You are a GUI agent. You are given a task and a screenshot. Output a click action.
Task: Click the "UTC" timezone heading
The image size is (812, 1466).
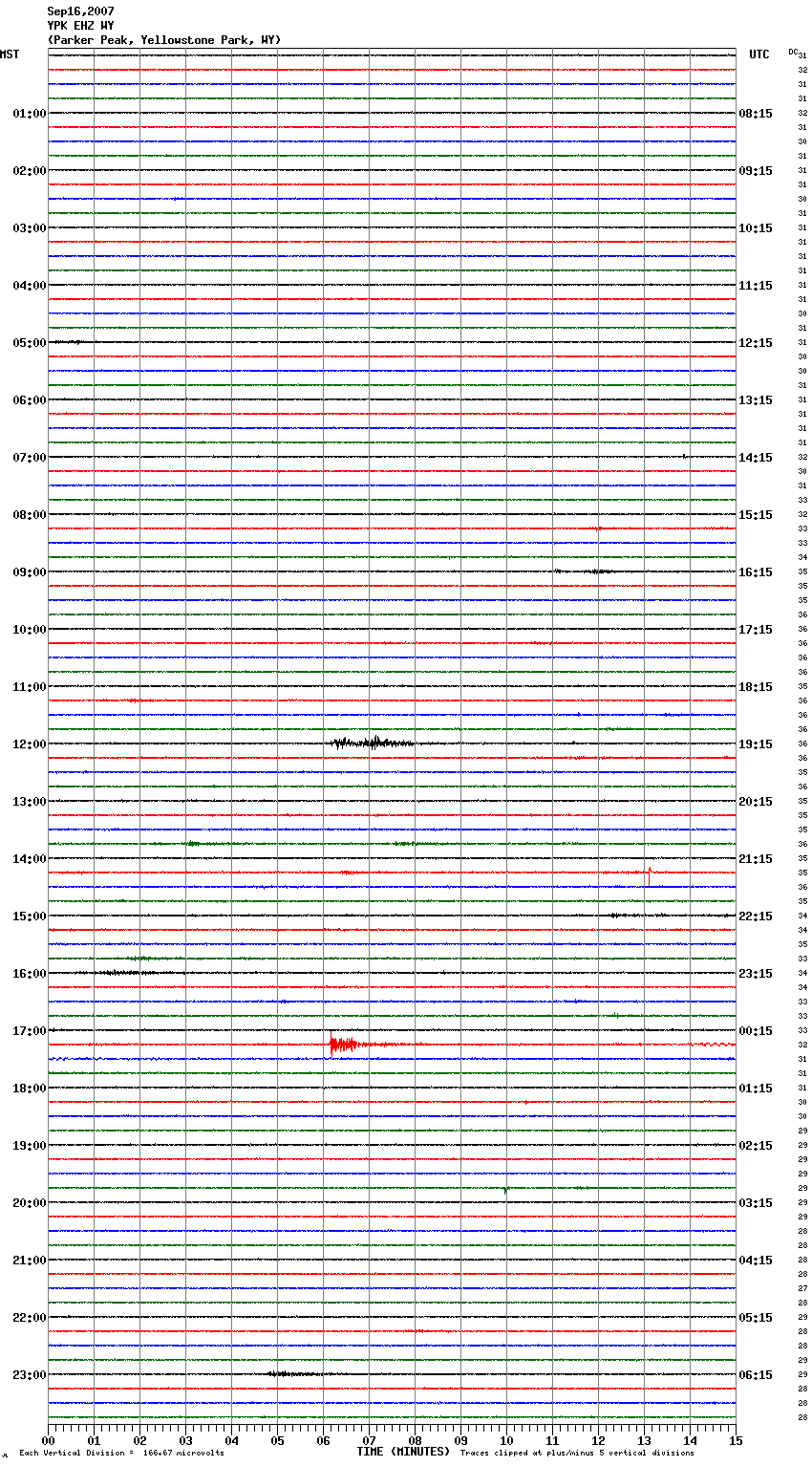point(759,54)
